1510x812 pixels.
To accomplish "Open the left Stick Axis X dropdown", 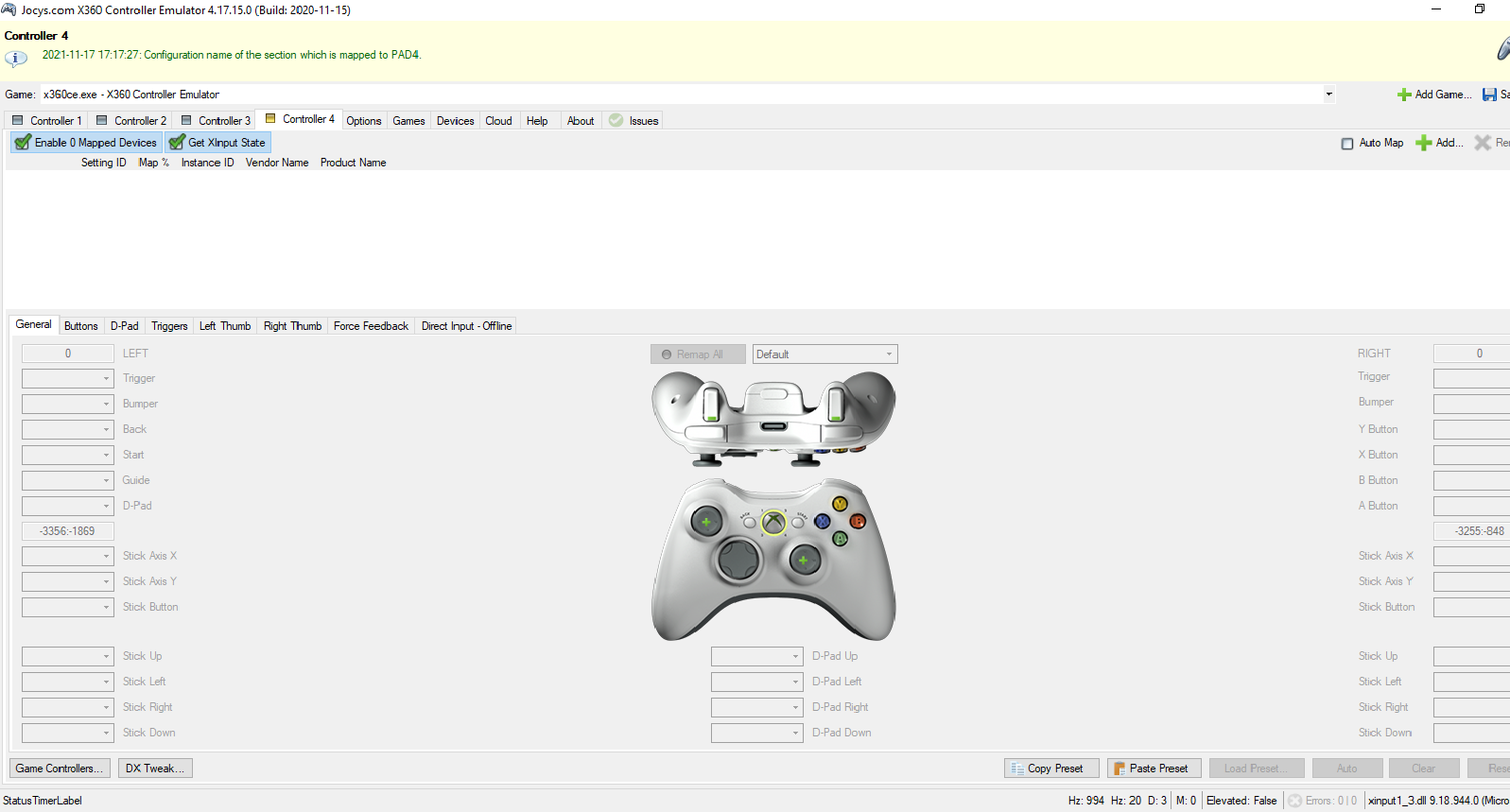I will tap(68, 556).
